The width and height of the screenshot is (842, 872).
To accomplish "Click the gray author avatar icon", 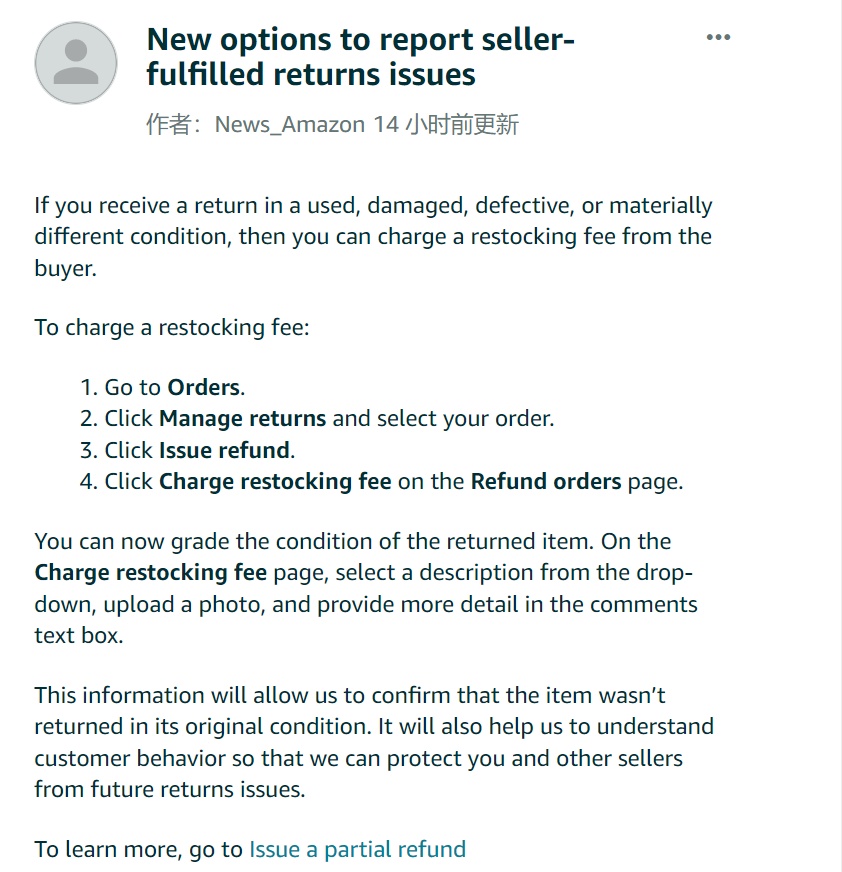I will [76, 63].
